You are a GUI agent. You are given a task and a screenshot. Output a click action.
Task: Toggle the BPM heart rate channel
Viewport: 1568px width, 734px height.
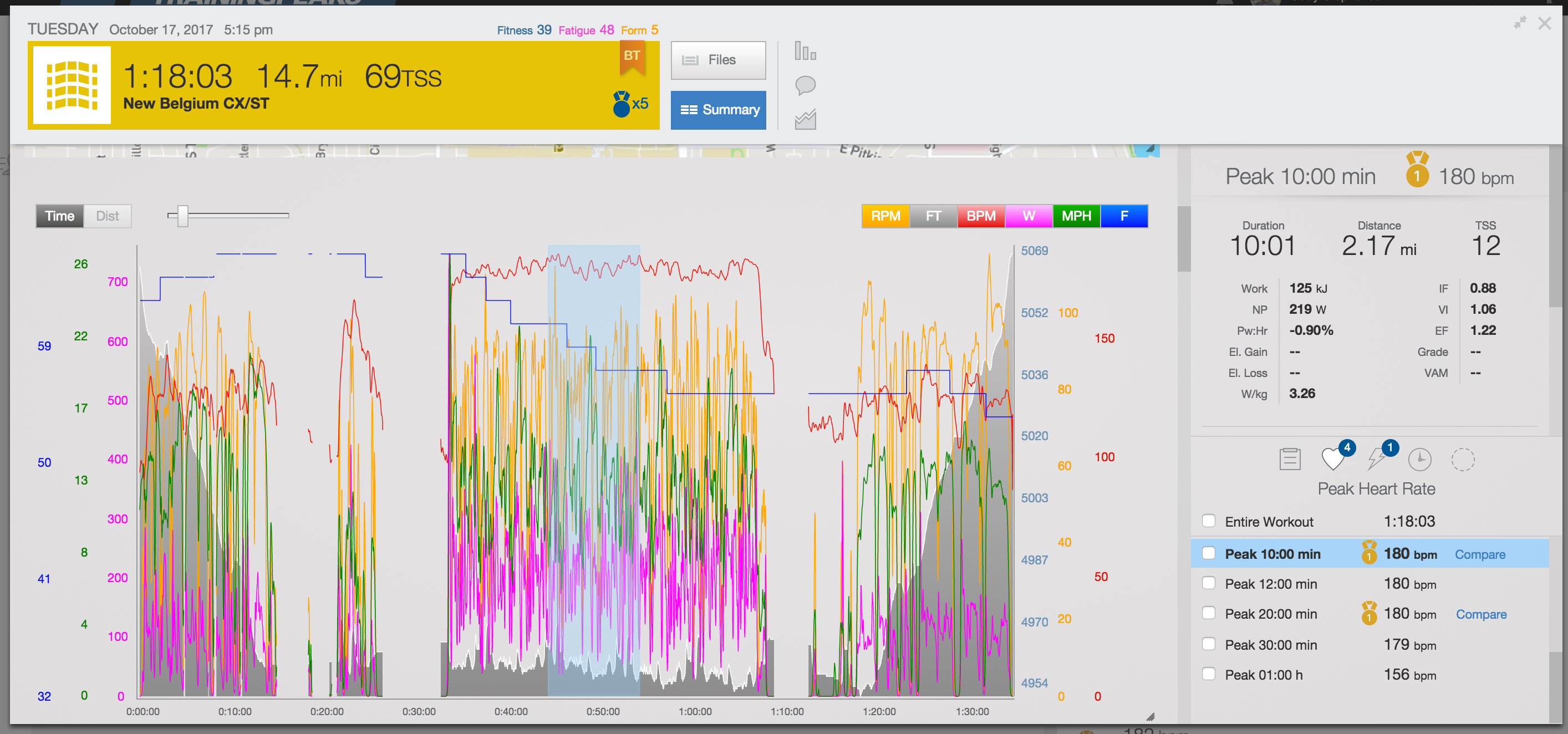coord(981,216)
